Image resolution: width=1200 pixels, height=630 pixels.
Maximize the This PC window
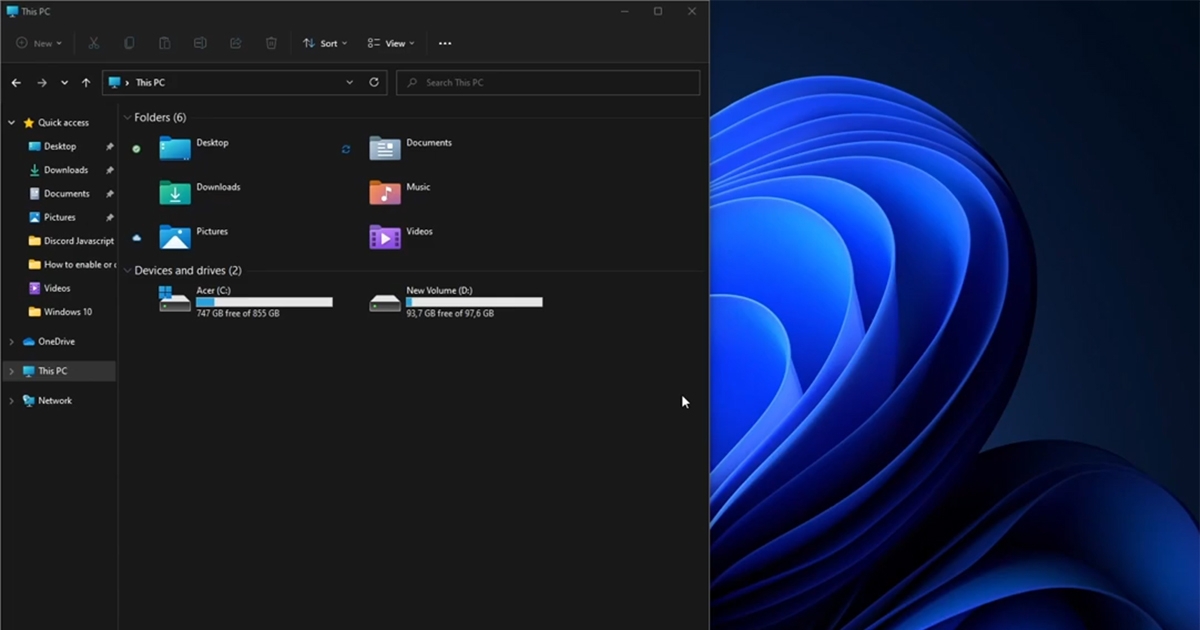[x=658, y=11]
